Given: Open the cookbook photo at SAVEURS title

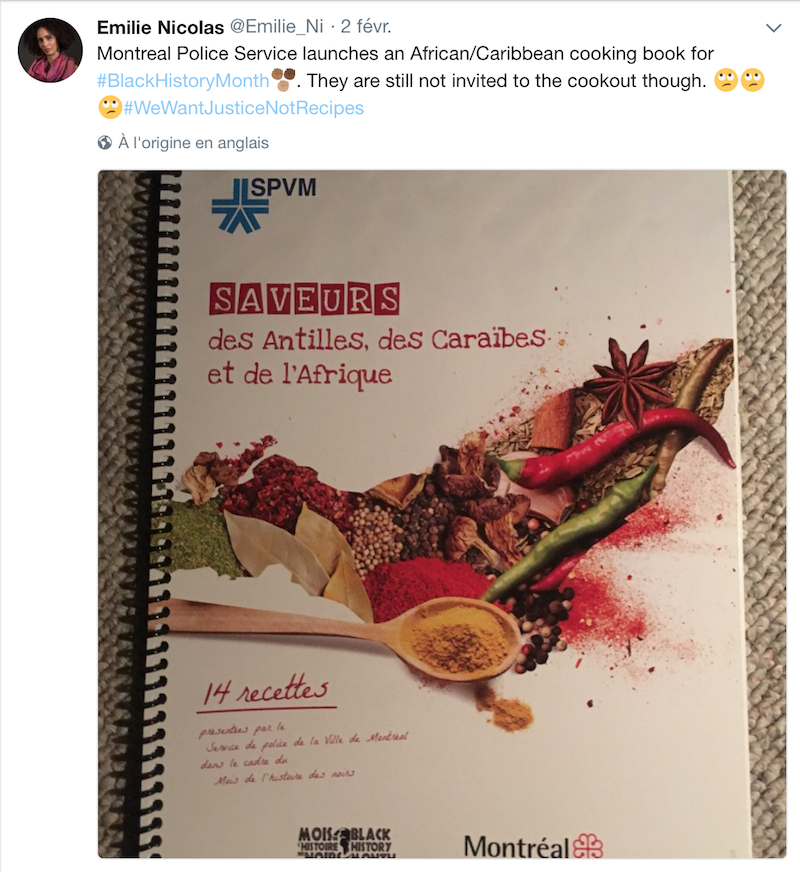Looking at the screenshot, I should click(x=304, y=299).
